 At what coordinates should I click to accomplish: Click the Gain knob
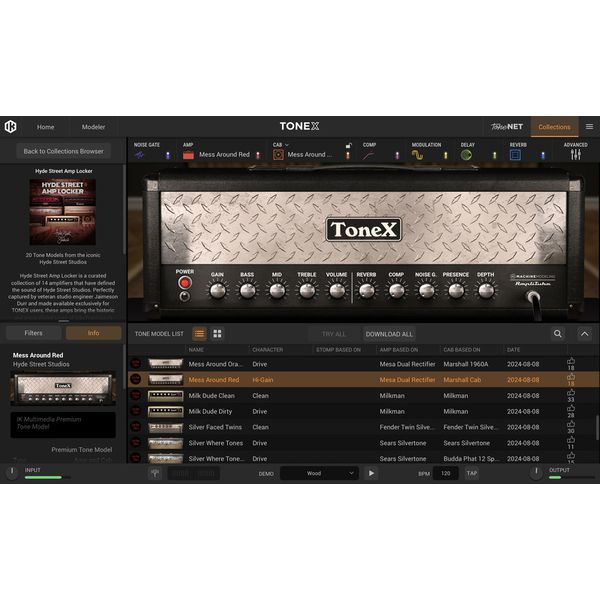point(217,290)
